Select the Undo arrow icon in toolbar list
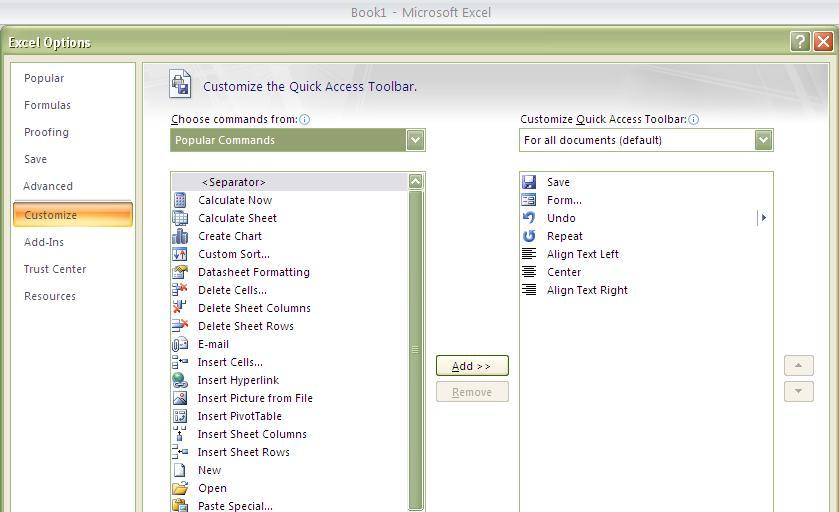The width and height of the screenshot is (839, 512). coord(529,218)
